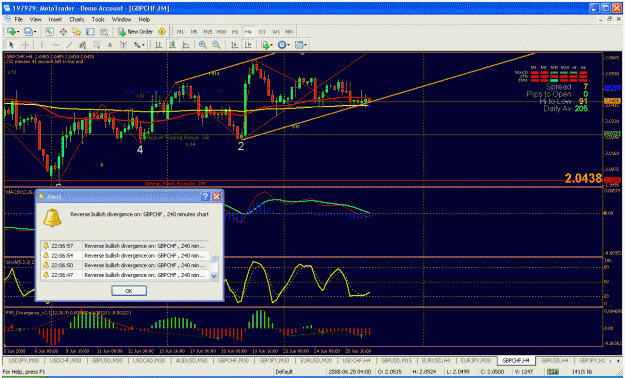
Task: Close the Alert dialog
Action: click(216, 196)
